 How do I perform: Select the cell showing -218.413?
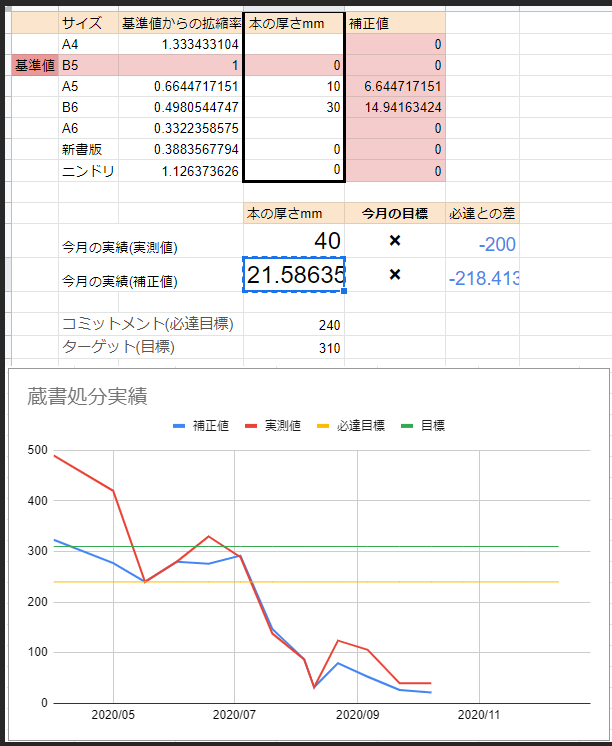click(483, 275)
